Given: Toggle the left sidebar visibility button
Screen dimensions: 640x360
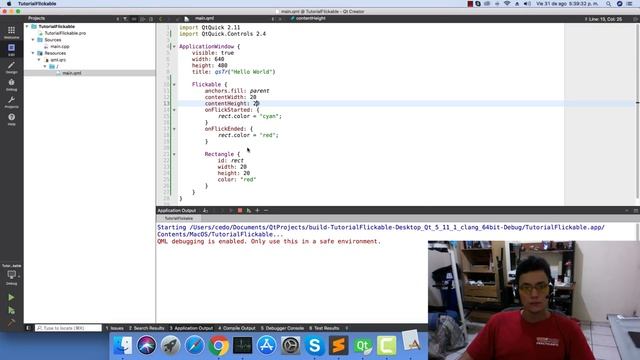Looking at the screenshot, I should click(28, 328).
